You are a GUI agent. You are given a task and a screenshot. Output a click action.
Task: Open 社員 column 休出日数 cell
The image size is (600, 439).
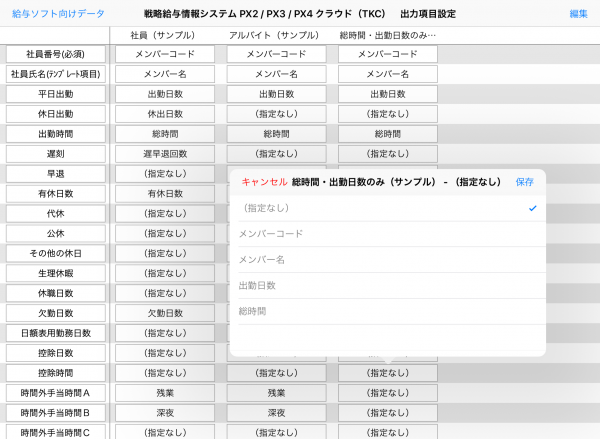(x=165, y=114)
